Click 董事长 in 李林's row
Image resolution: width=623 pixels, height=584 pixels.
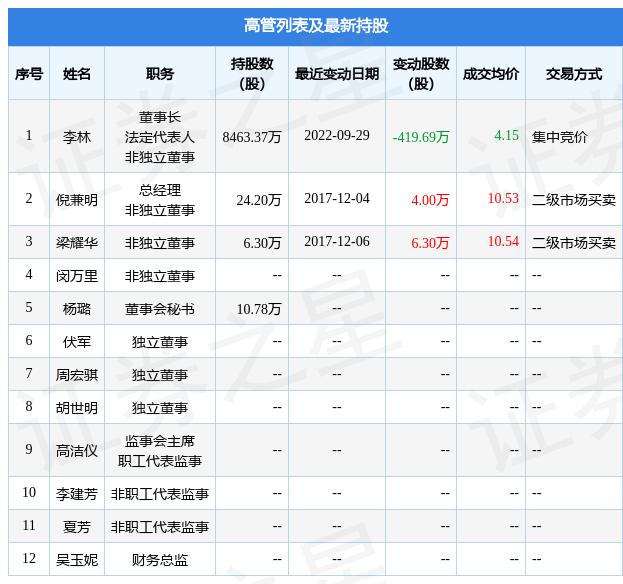pyautogui.click(x=160, y=117)
